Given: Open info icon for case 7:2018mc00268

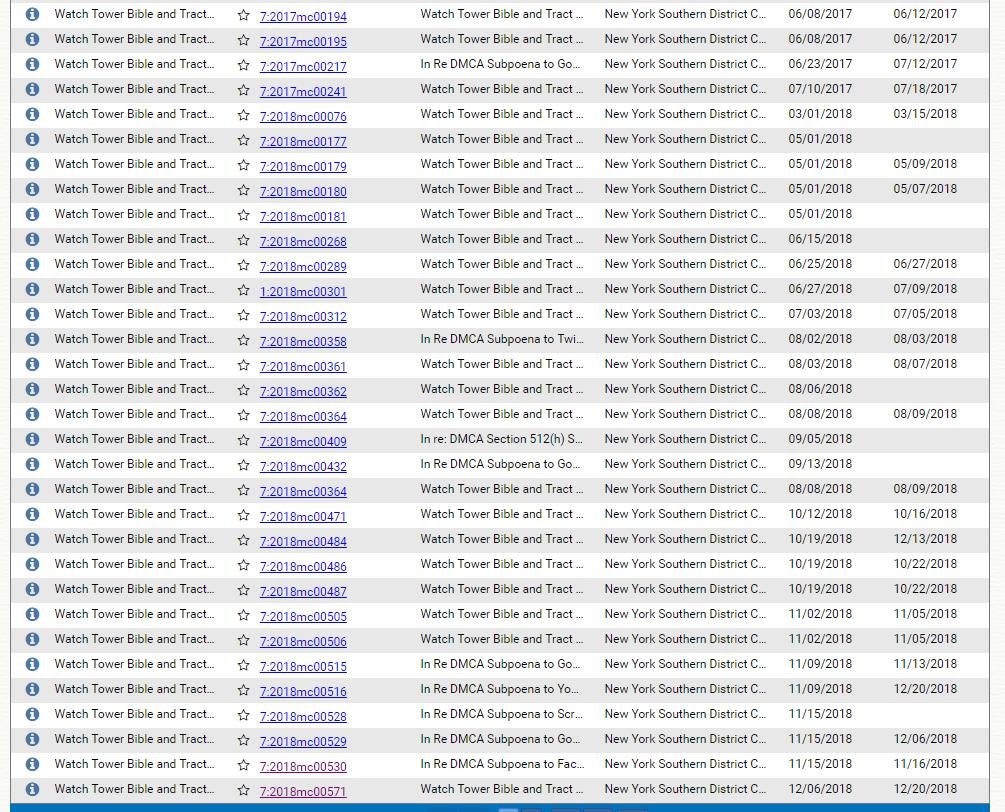Looking at the screenshot, I should [32, 238].
